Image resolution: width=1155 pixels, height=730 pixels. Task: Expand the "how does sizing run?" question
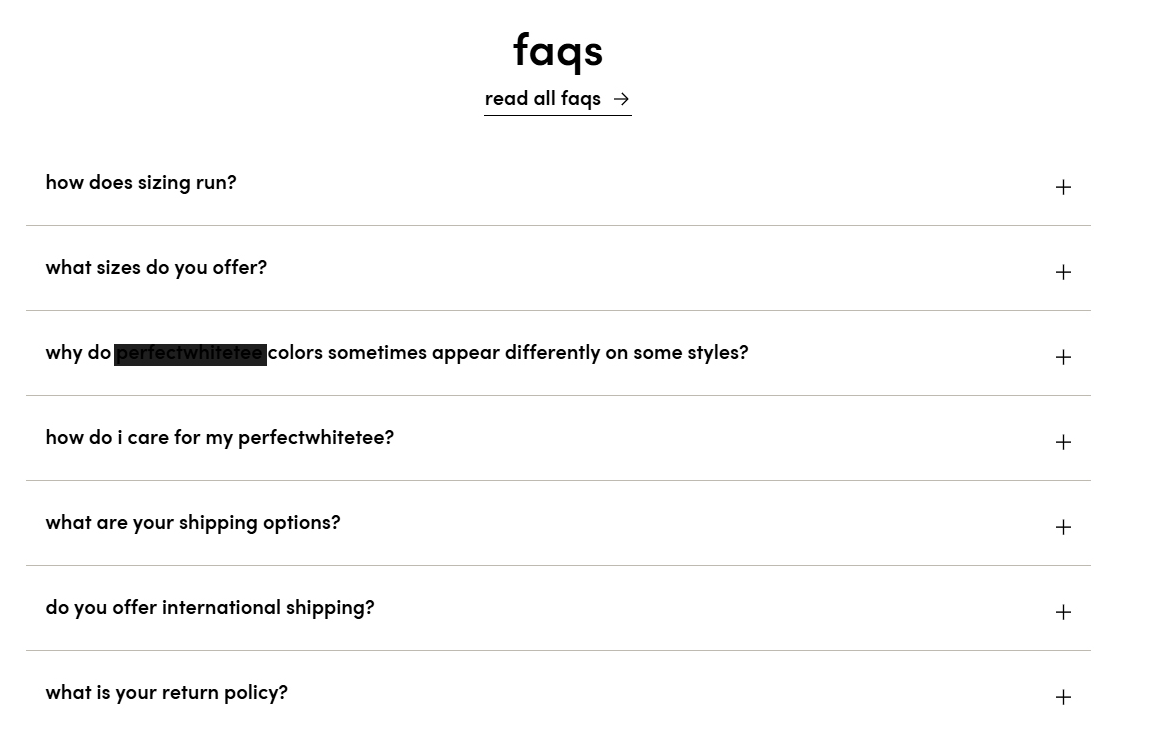click(x=141, y=183)
